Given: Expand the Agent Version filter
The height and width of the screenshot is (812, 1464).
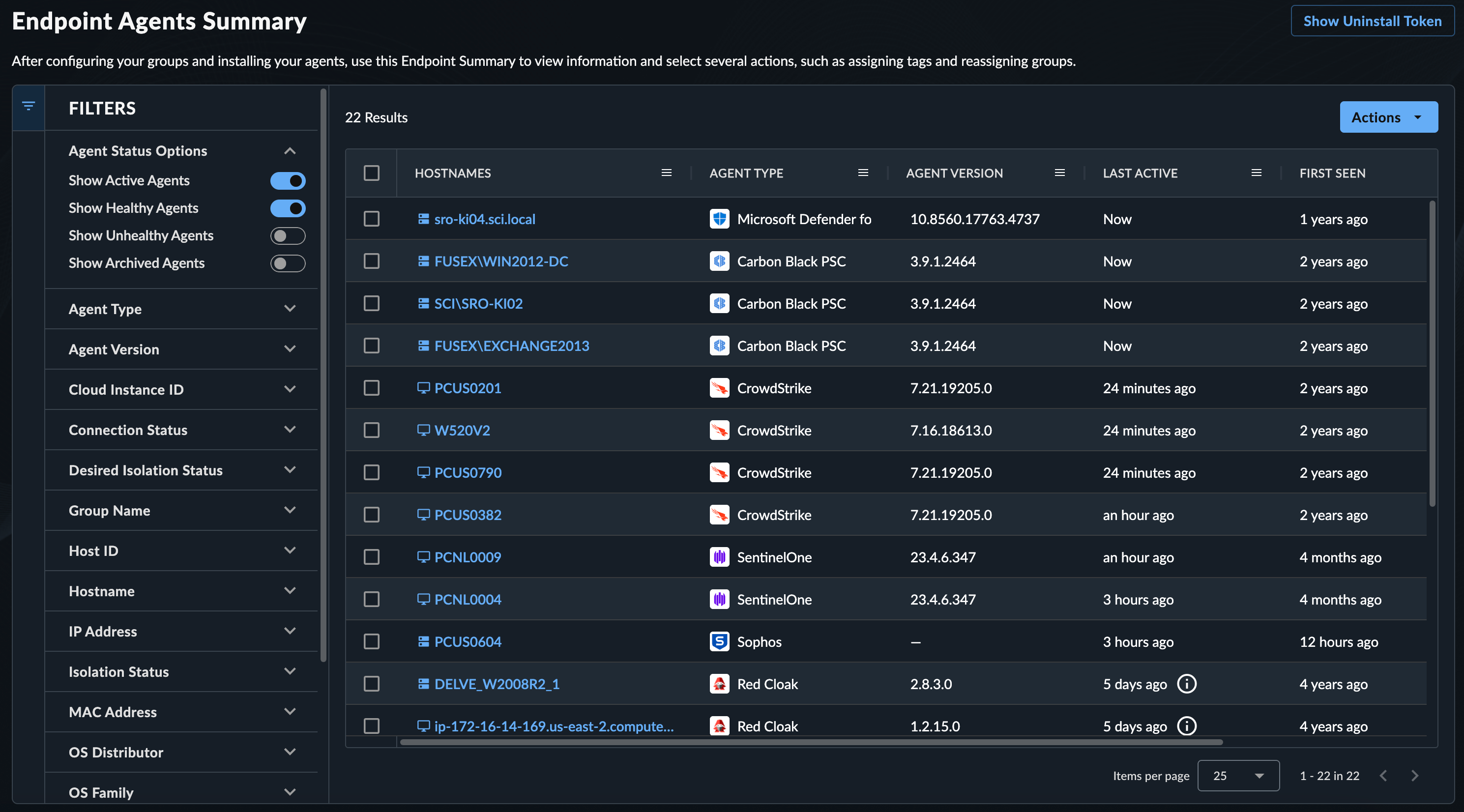Looking at the screenshot, I should point(290,349).
